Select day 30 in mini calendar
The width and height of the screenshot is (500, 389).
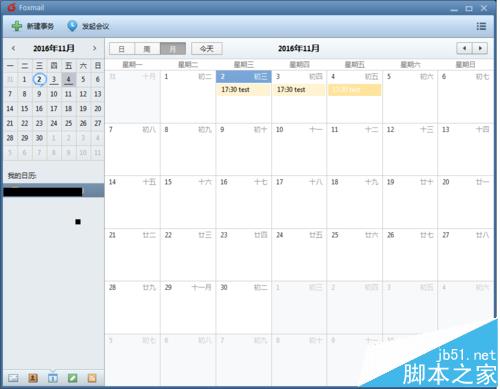point(39,138)
